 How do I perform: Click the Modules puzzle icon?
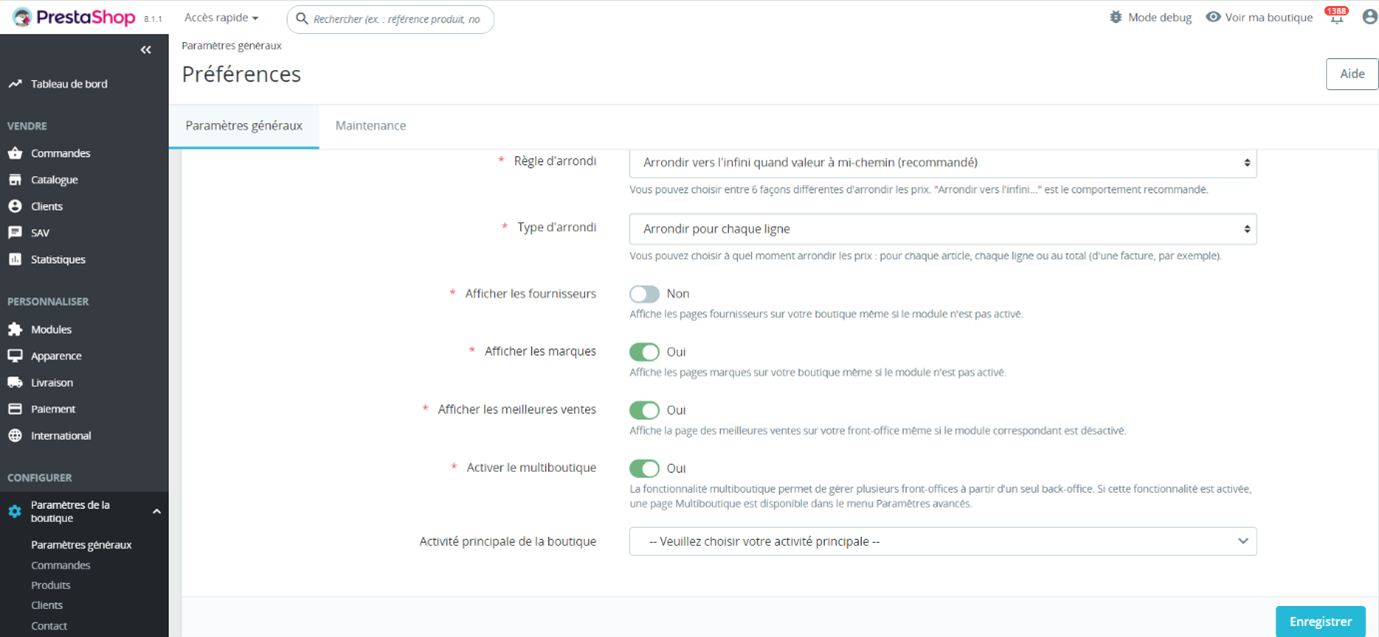[15, 329]
